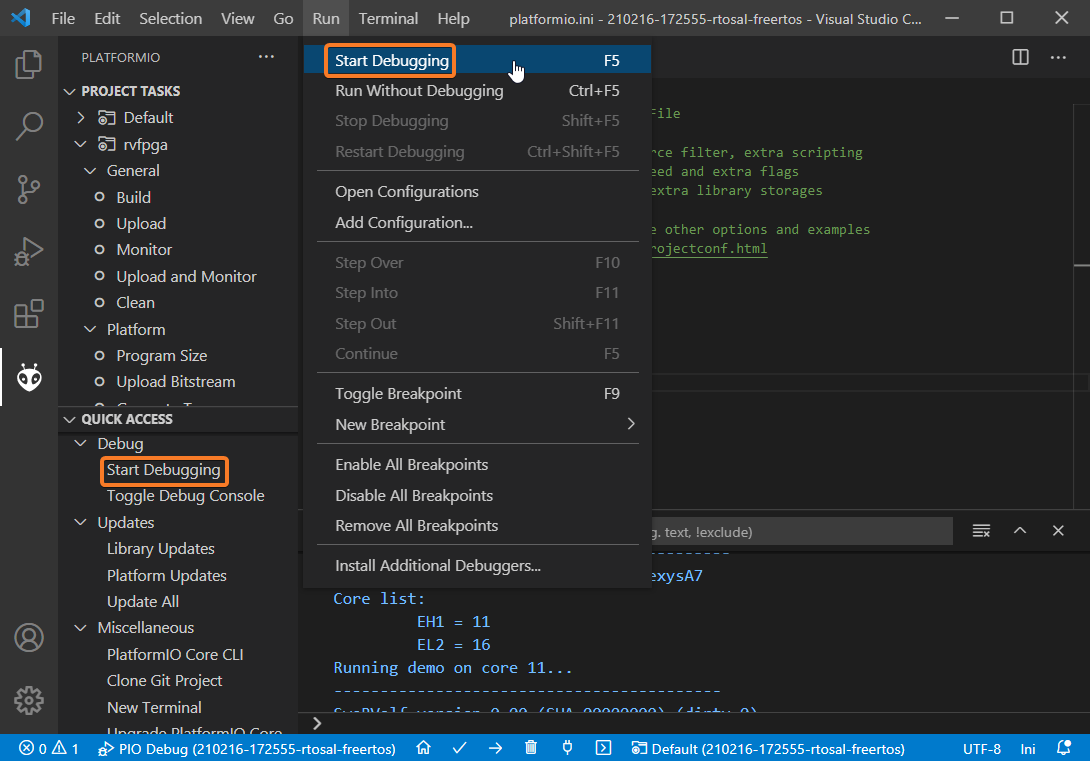Collapse the General task group
The width and height of the screenshot is (1090, 761).
click(x=90, y=171)
